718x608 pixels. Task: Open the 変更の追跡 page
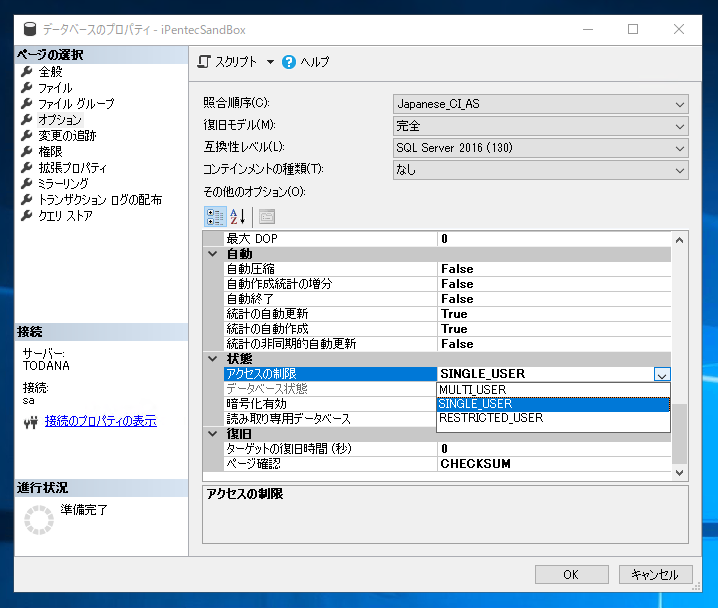coord(67,136)
